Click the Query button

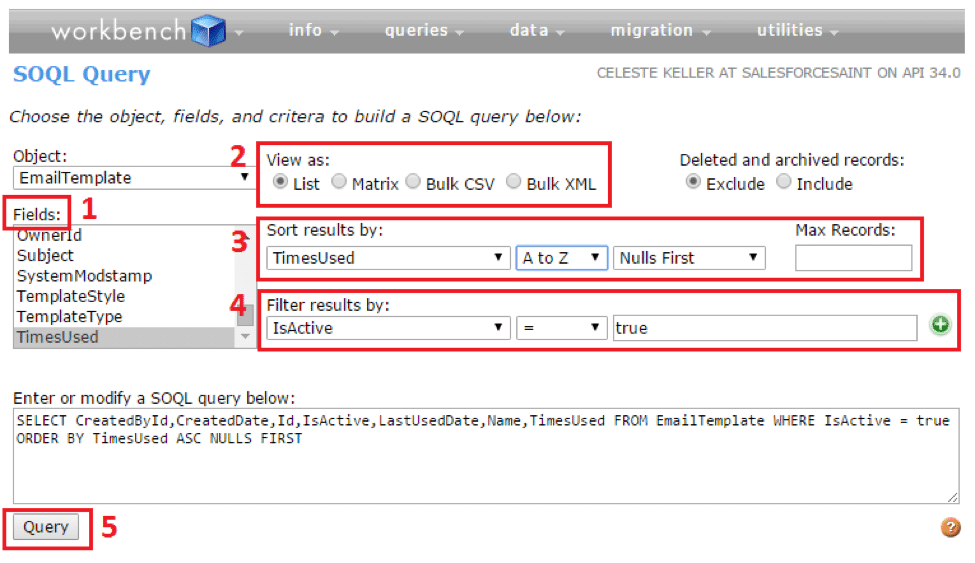tap(46, 528)
